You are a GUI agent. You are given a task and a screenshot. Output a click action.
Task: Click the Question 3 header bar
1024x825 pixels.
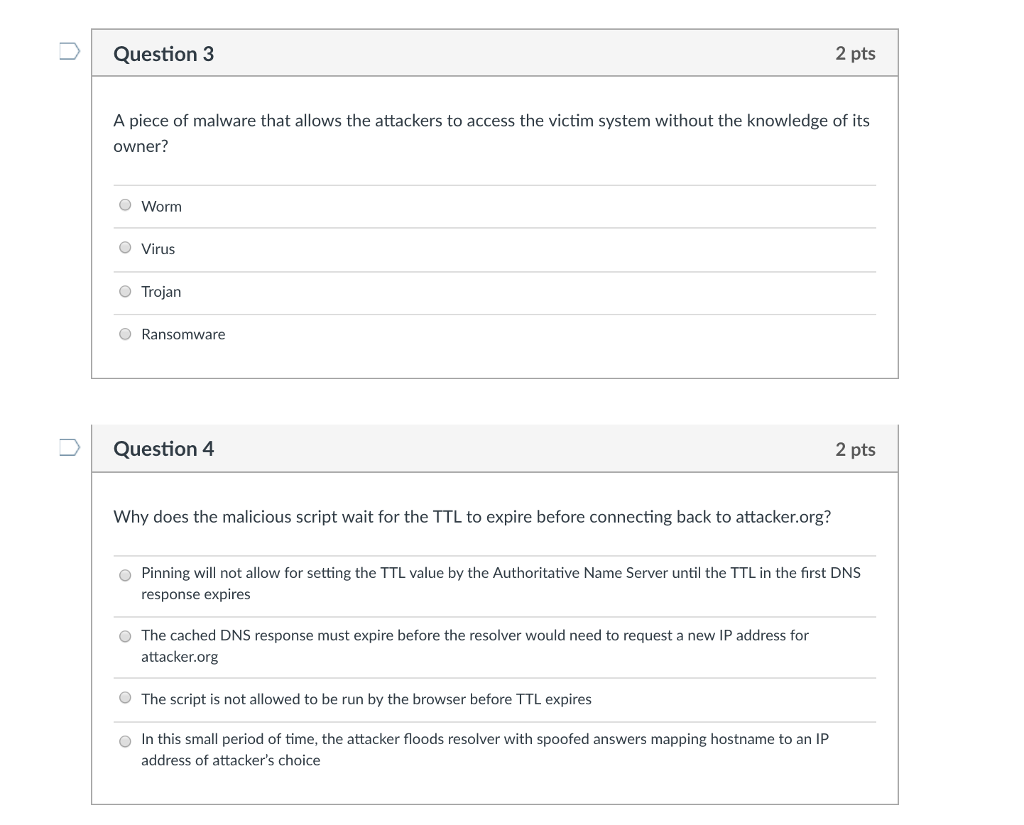(x=494, y=54)
